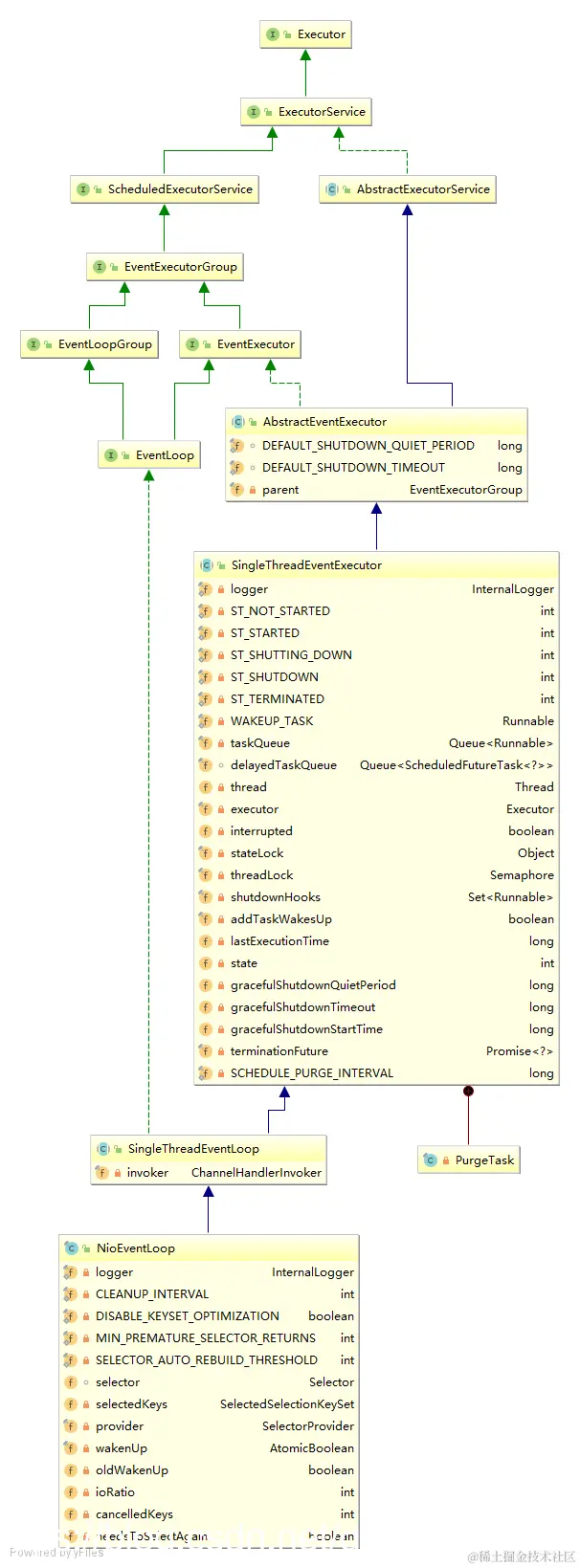Click the field icon beside WAKEUP_TASK

coord(205,721)
